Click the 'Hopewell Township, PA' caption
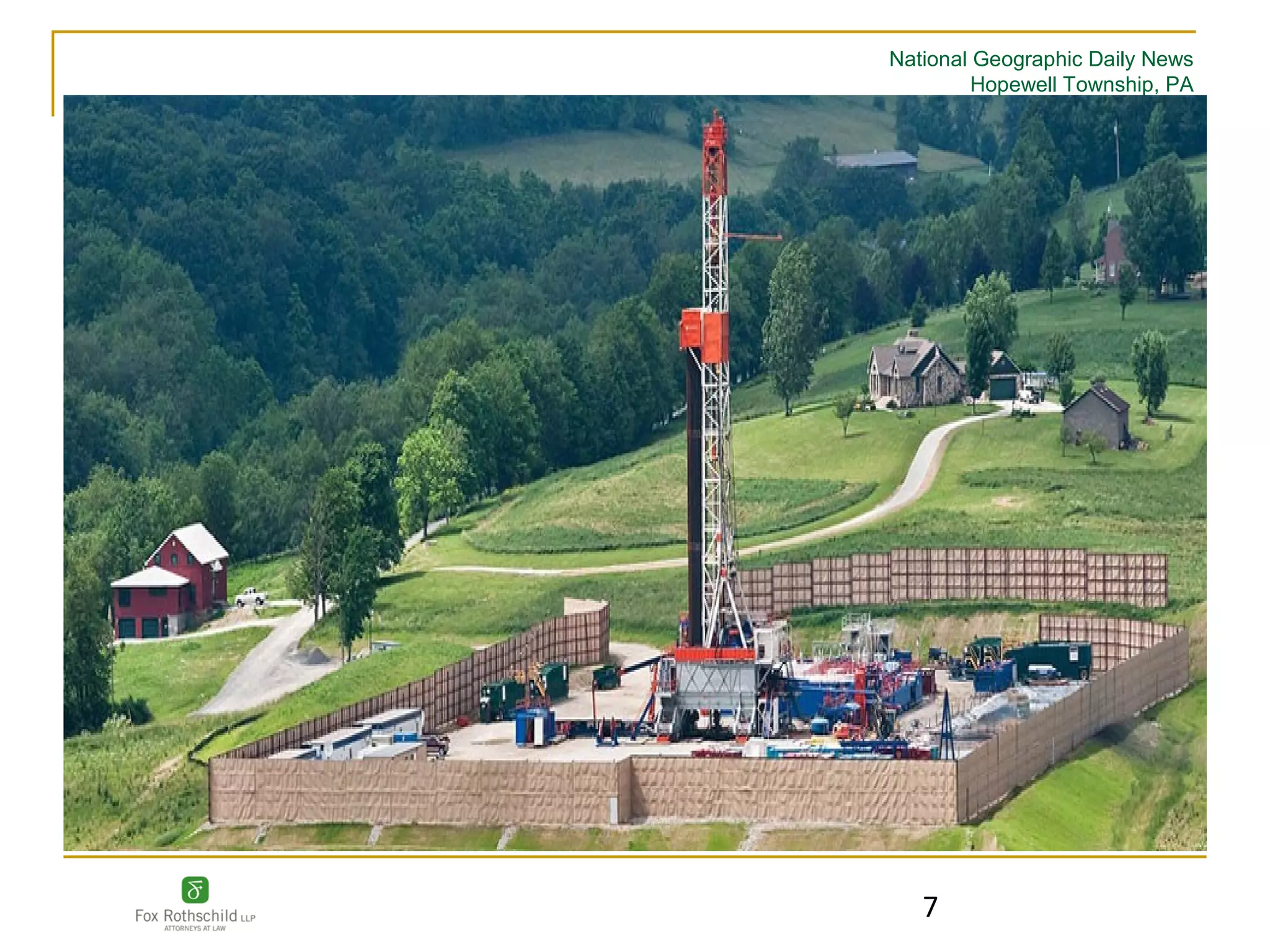 (1081, 84)
